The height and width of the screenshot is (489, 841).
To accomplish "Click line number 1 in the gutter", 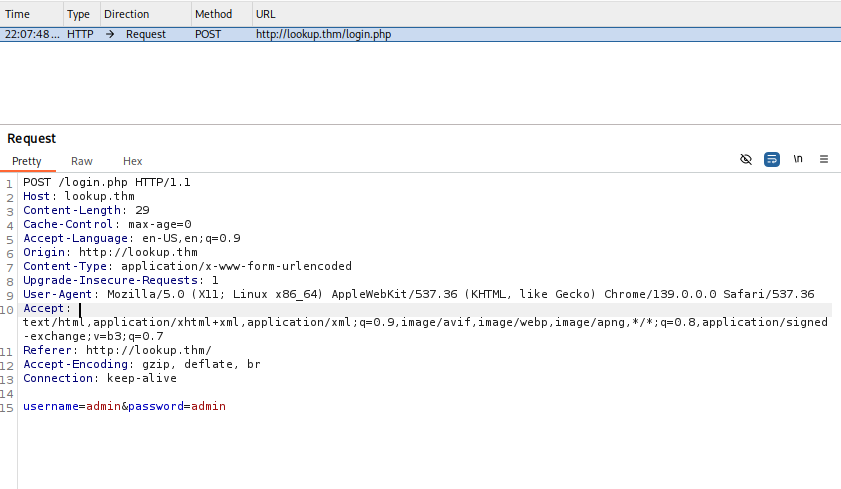I will tap(9, 184).
